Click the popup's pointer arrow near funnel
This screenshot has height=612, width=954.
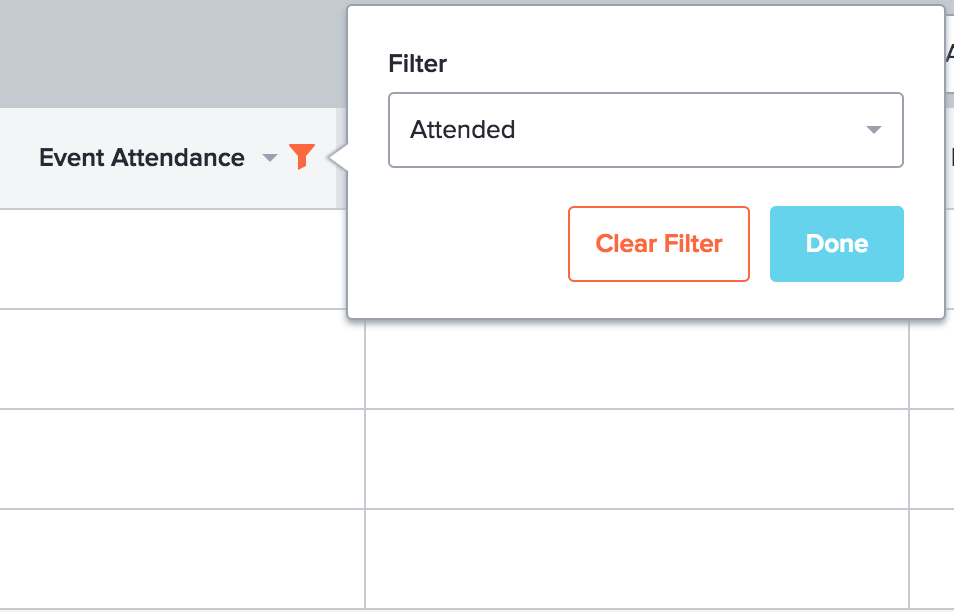[x=338, y=158]
